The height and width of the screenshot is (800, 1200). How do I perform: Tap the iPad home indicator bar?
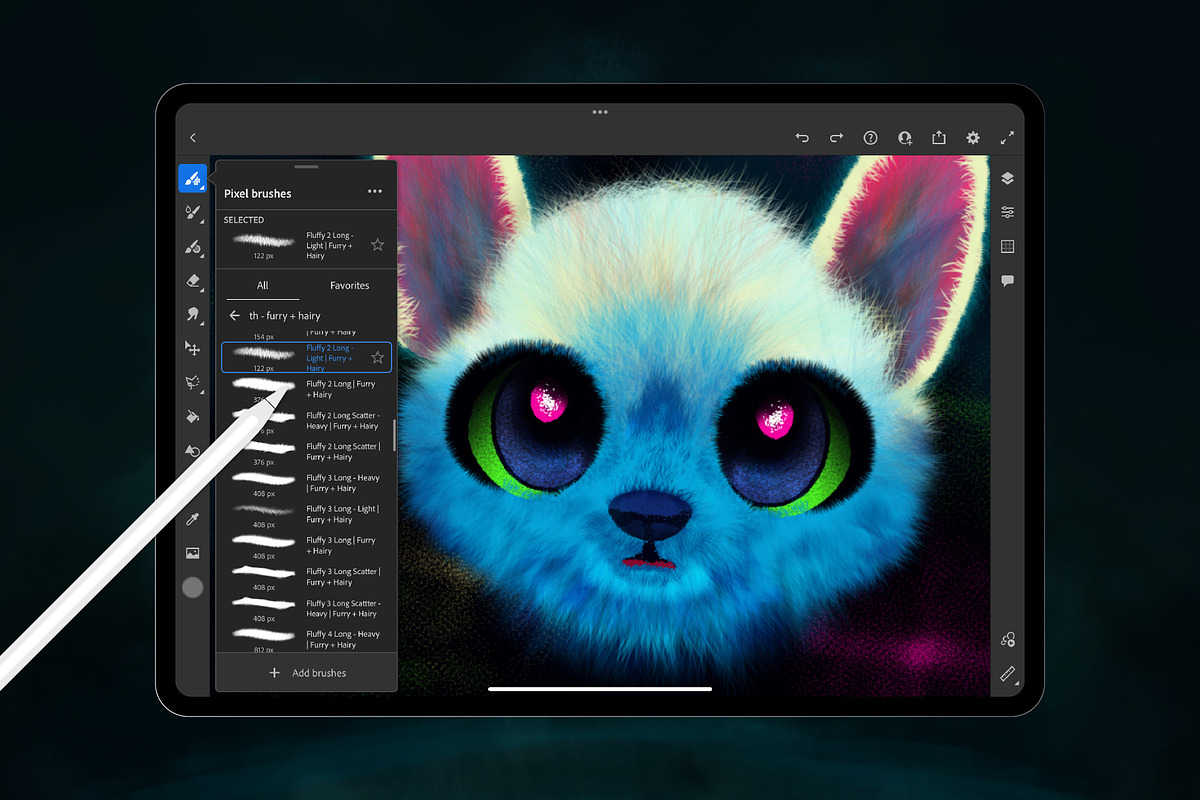point(600,688)
